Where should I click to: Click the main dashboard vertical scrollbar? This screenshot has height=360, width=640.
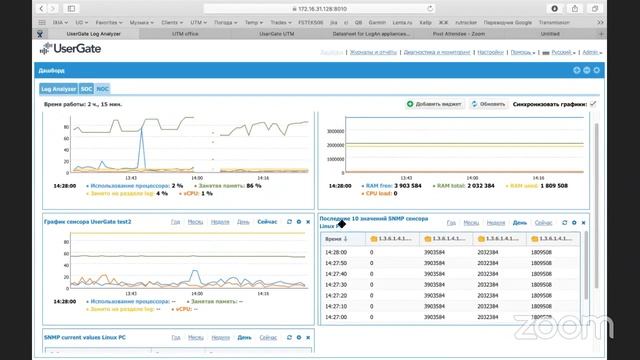coord(596,206)
